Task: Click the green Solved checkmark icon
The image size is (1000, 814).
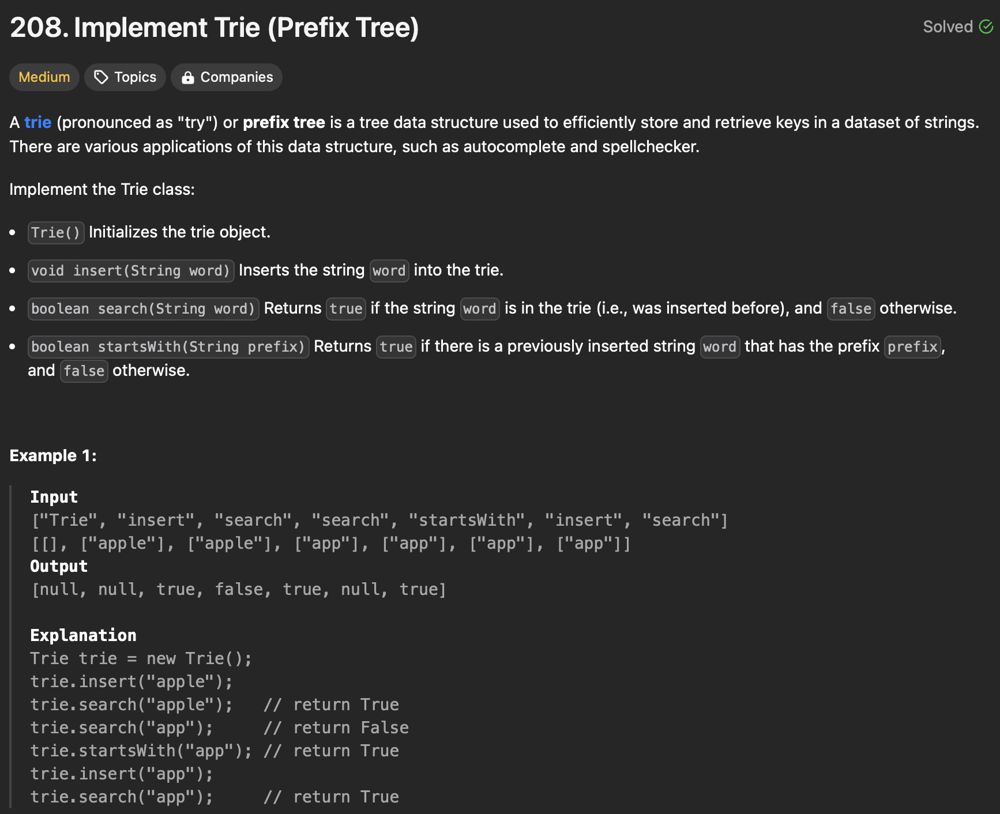Action: (986, 27)
